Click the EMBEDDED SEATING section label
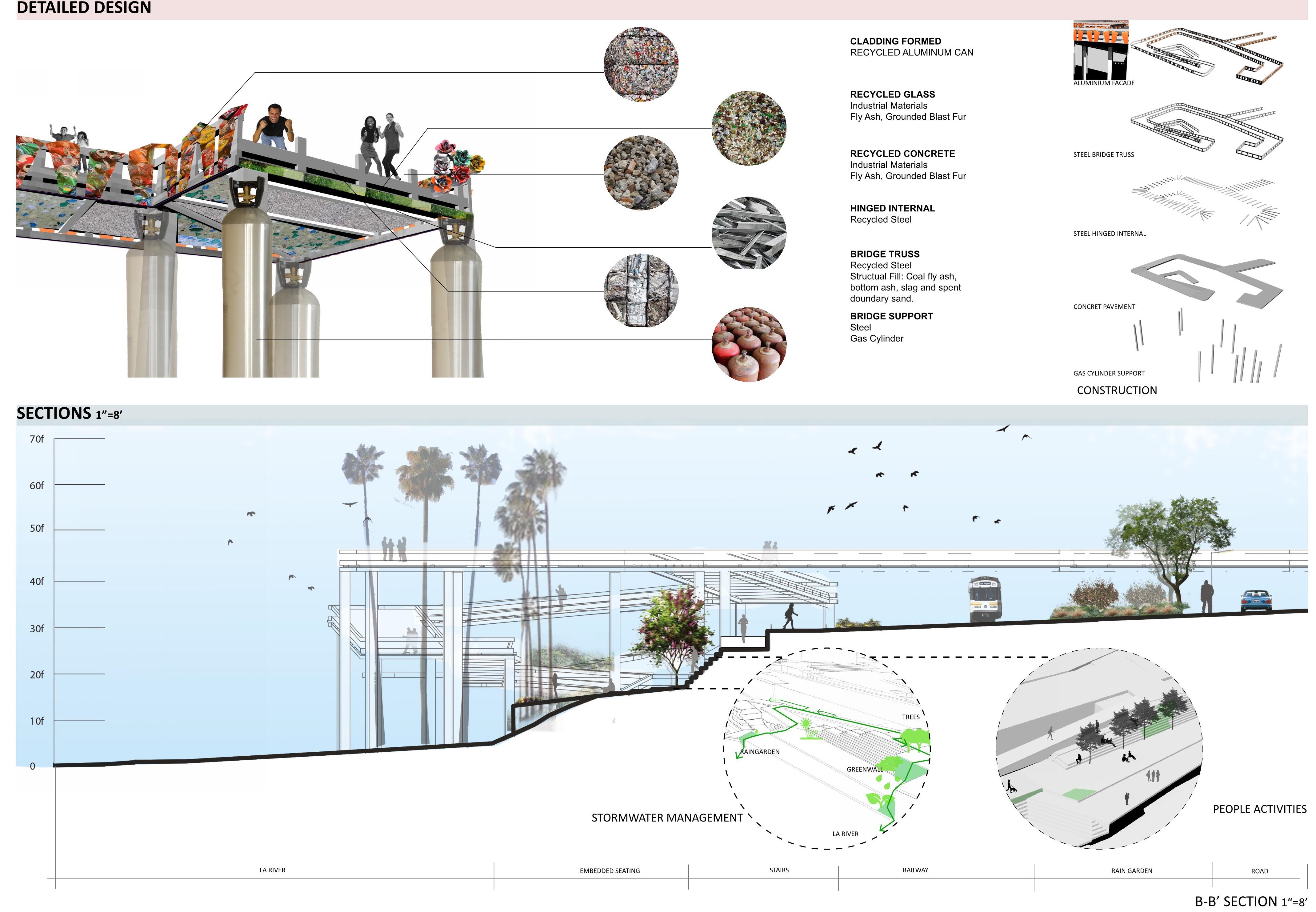1316x912 pixels. (609, 871)
